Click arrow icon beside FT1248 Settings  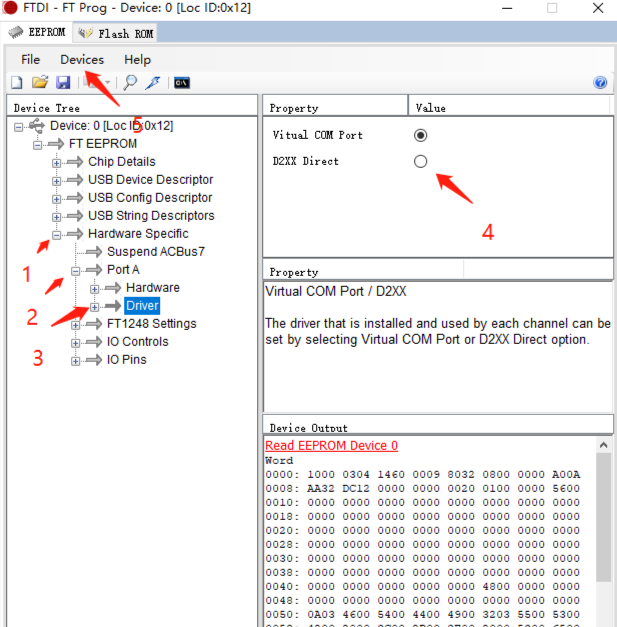(x=94, y=323)
